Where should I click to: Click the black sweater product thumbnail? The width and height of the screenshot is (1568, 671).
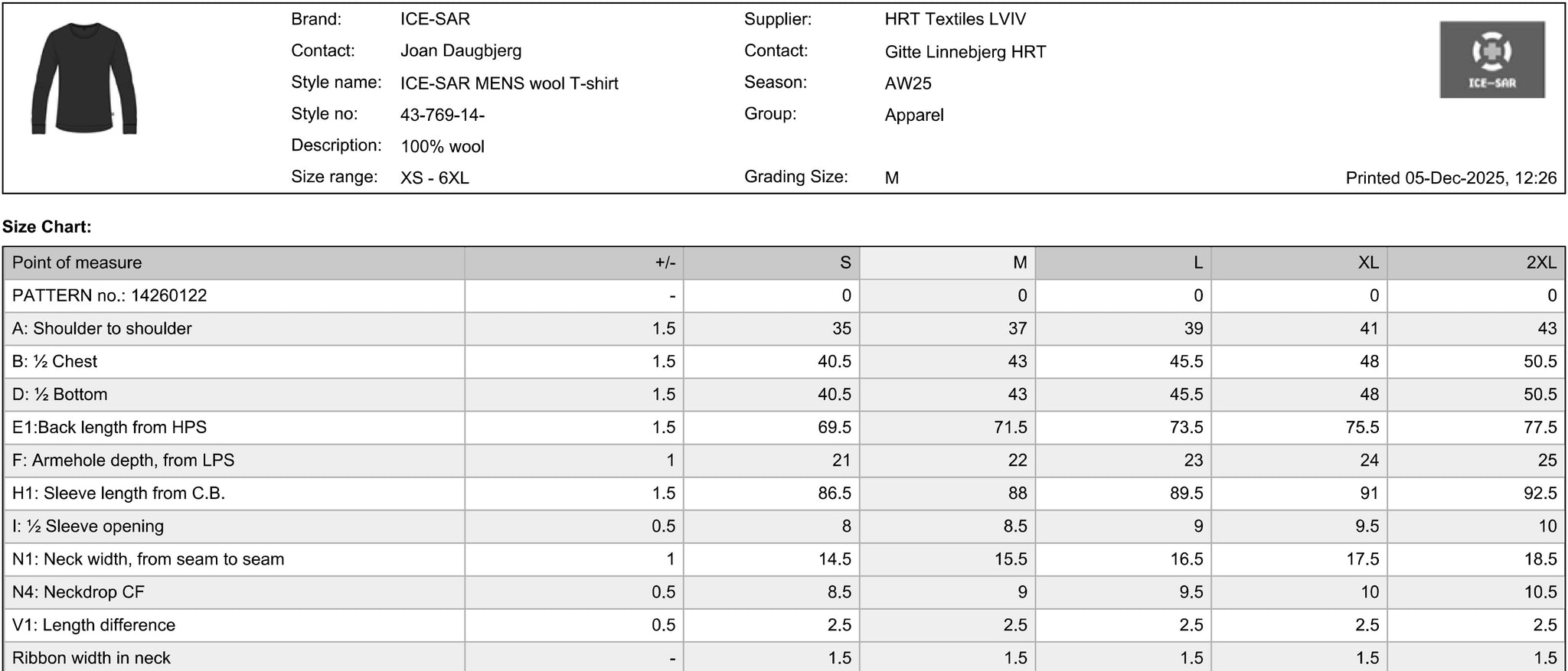[x=84, y=79]
